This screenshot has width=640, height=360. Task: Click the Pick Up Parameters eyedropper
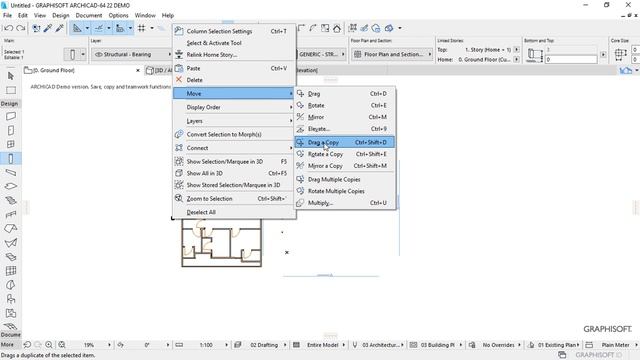(x=48, y=28)
